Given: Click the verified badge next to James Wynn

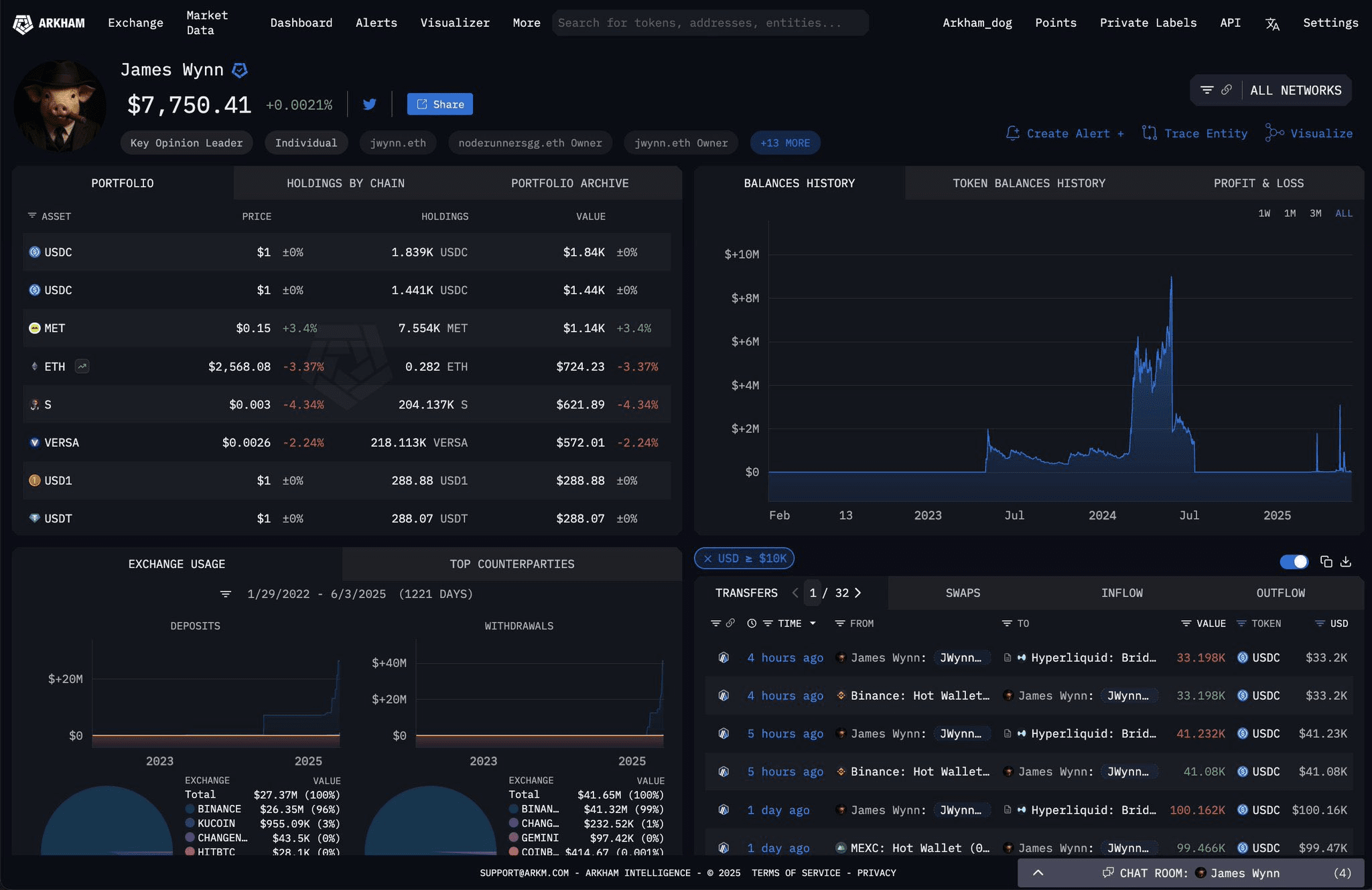Looking at the screenshot, I should pos(240,70).
